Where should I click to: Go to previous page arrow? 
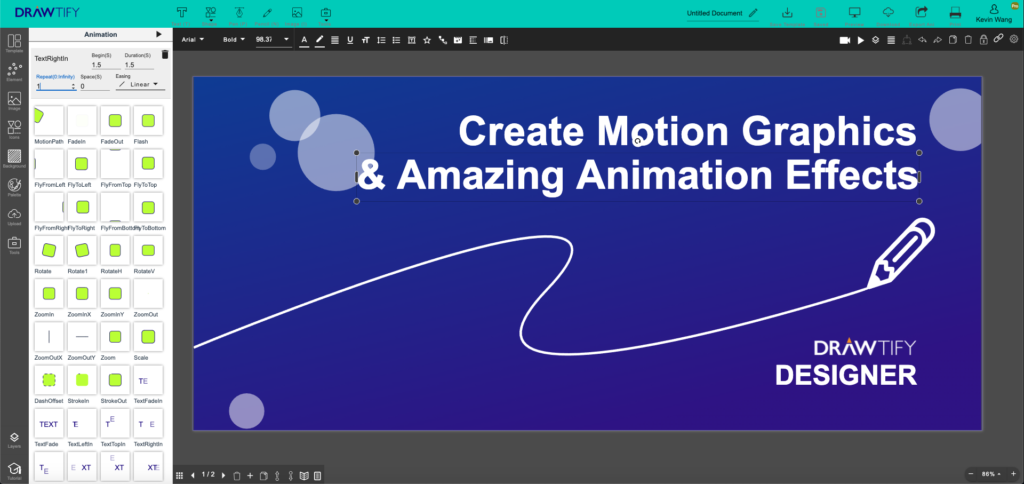click(x=193, y=475)
